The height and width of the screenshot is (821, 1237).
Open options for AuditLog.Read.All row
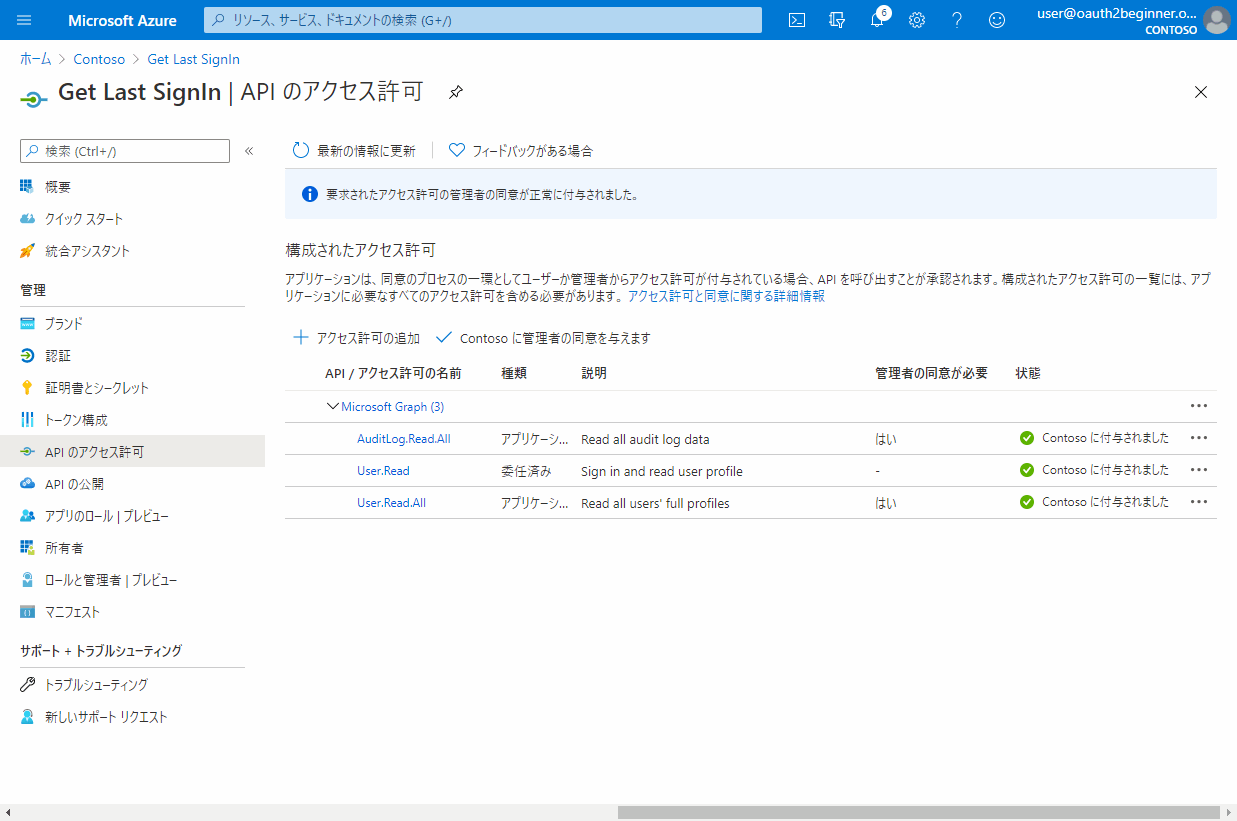[x=1199, y=438]
